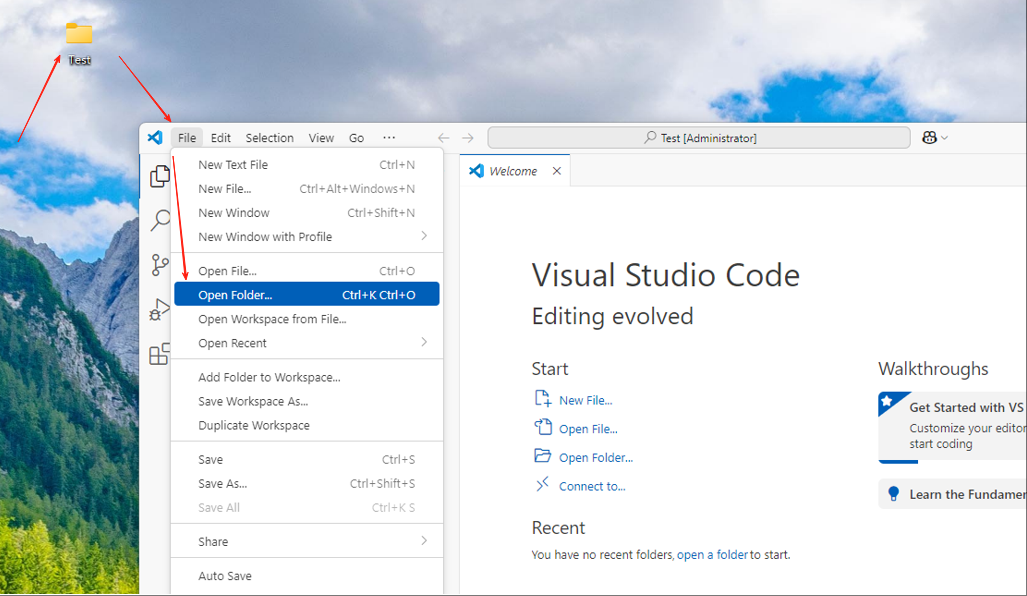Open the Test folder on desktop
This screenshot has height=596, width=1027.
(79, 34)
